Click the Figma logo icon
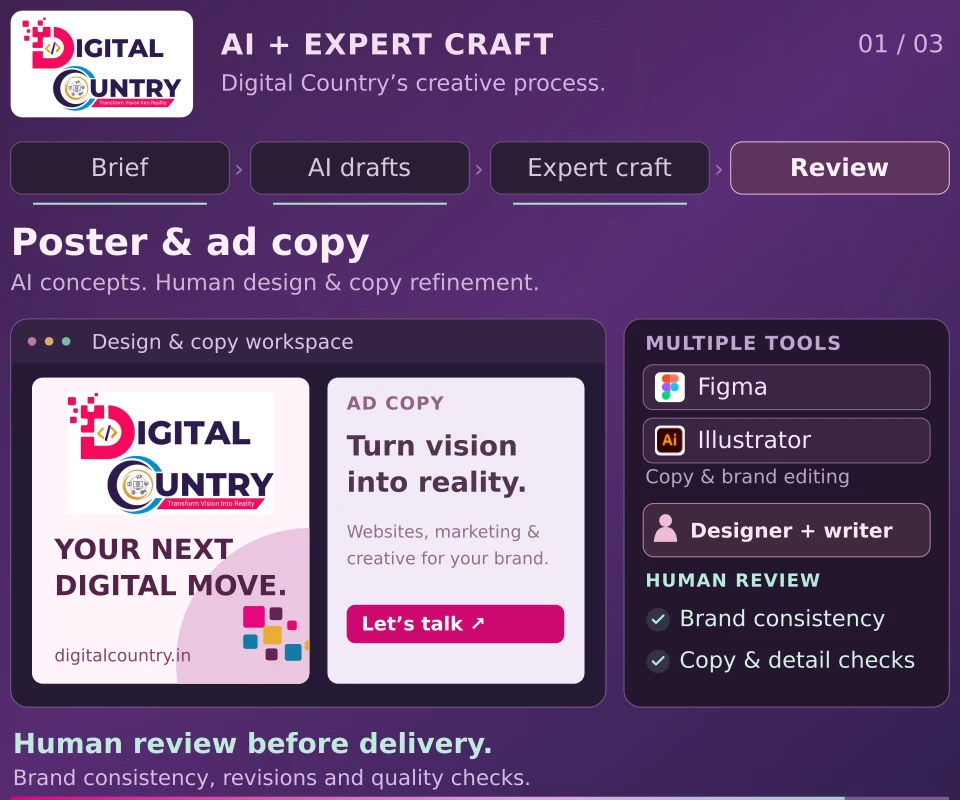The width and height of the screenshot is (960, 800). (669, 387)
